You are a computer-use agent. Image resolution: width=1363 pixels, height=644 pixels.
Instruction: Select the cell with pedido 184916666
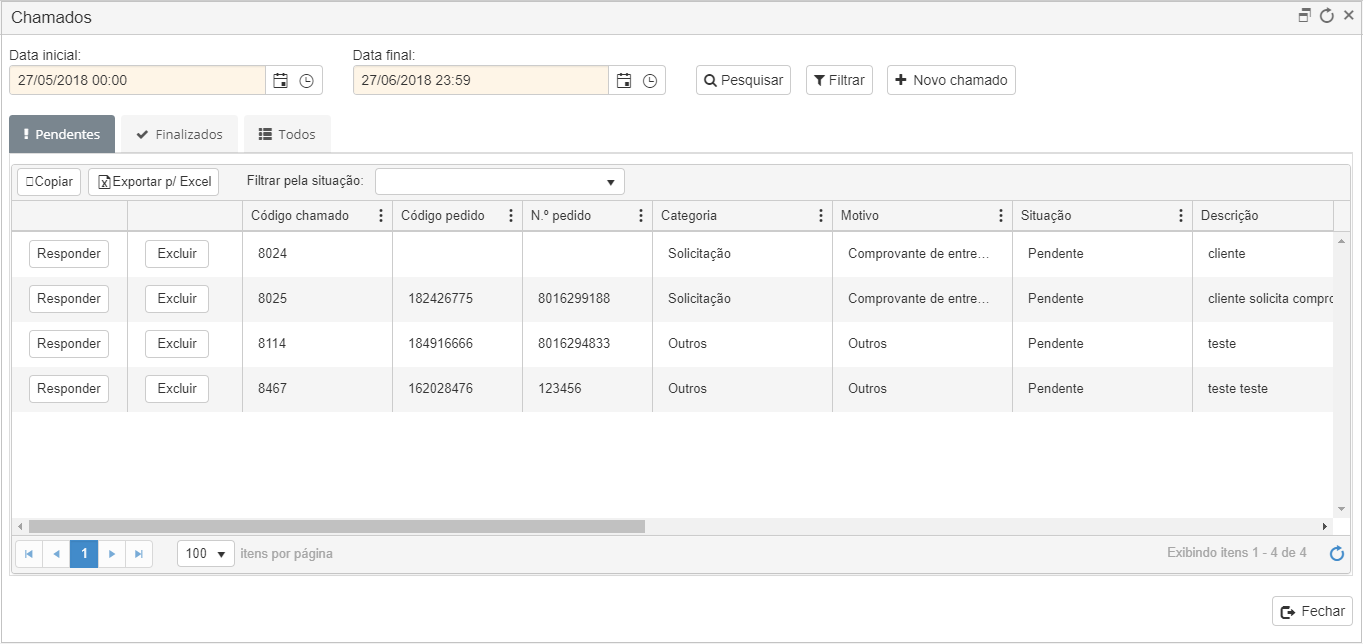[457, 344]
